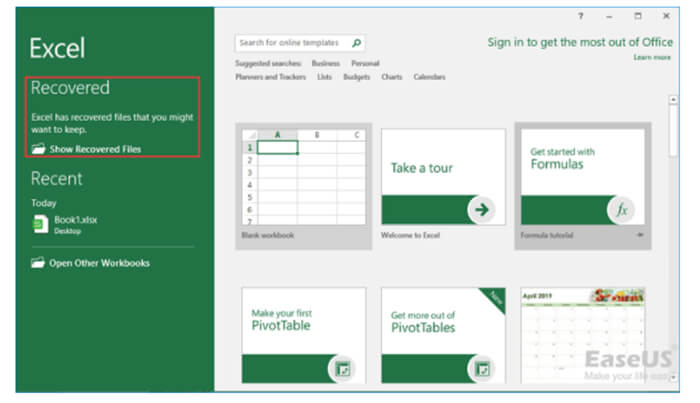Screen dimensions: 700x403
Task: Close the Excel window
Action: (666, 16)
